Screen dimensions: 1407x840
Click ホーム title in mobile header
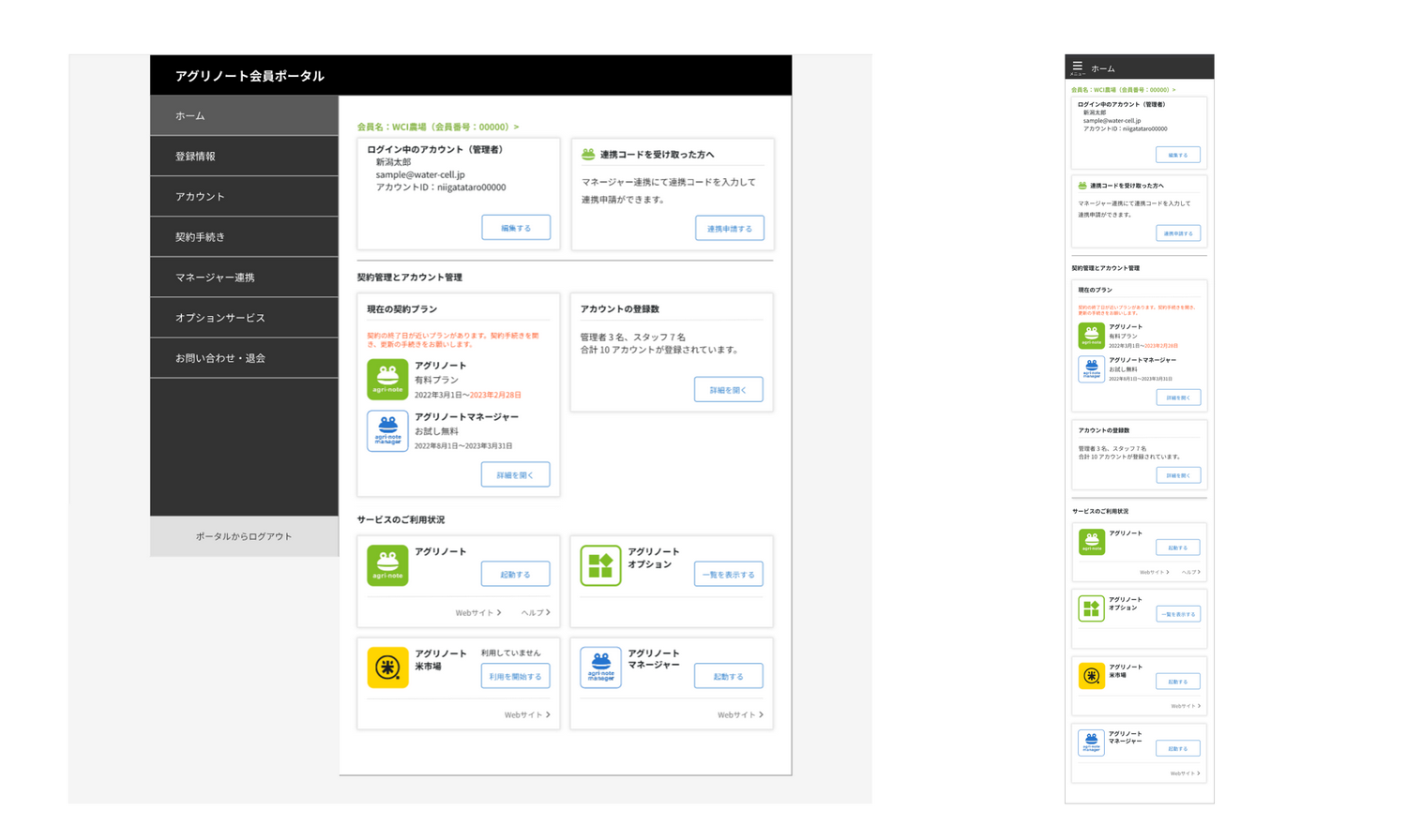pyautogui.click(x=1103, y=68)
